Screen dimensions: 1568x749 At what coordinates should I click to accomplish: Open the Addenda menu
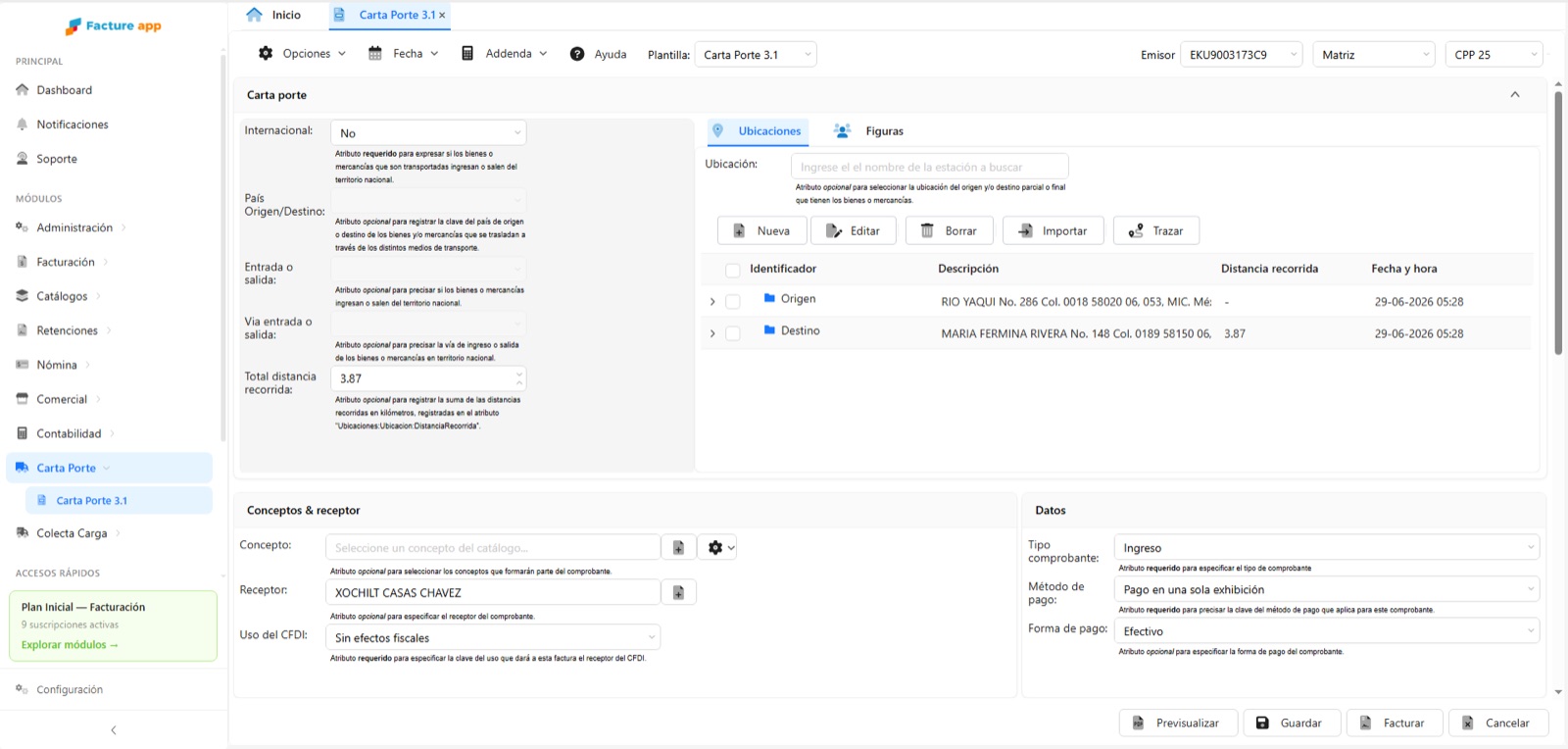(x=504, y=54)
